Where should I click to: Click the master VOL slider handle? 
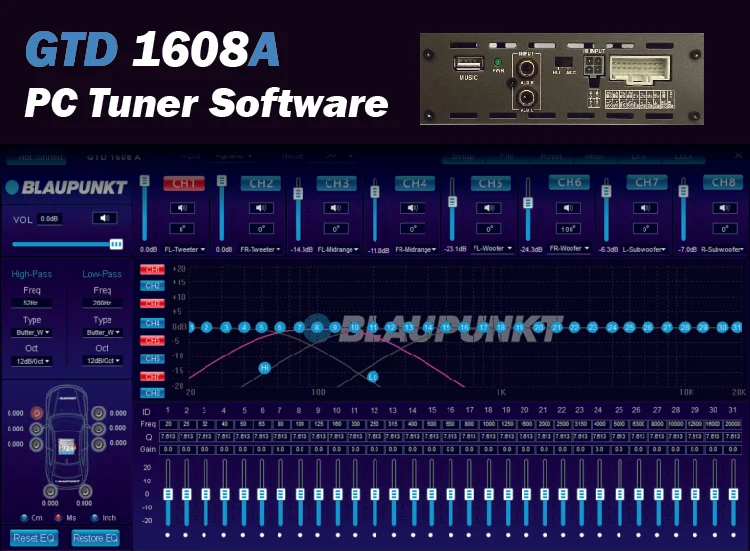tap(116, 244)
